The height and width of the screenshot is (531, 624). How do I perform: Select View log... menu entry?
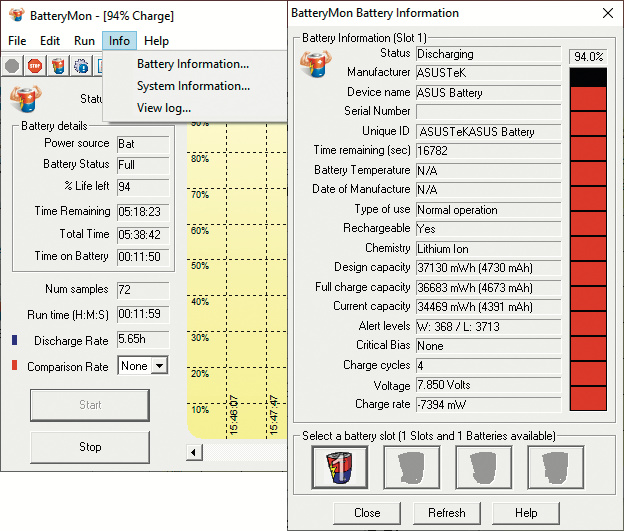164,108
